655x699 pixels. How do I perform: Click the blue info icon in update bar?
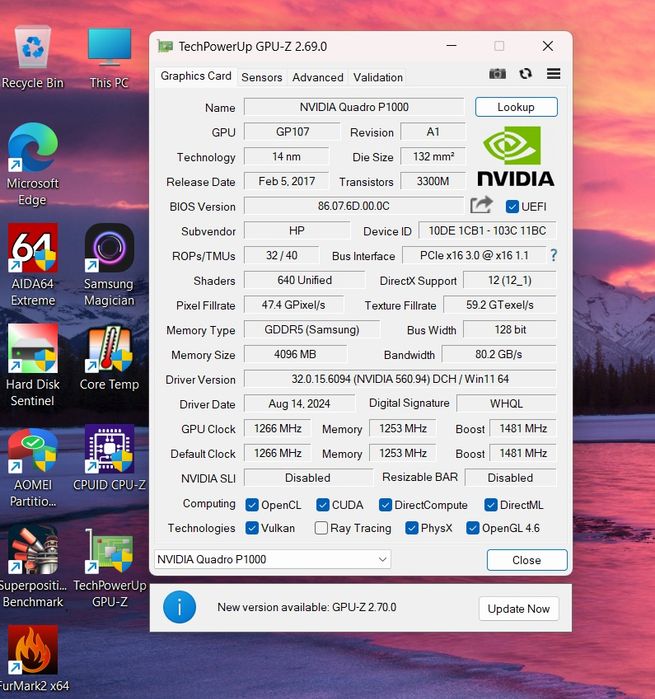[179, 607]
